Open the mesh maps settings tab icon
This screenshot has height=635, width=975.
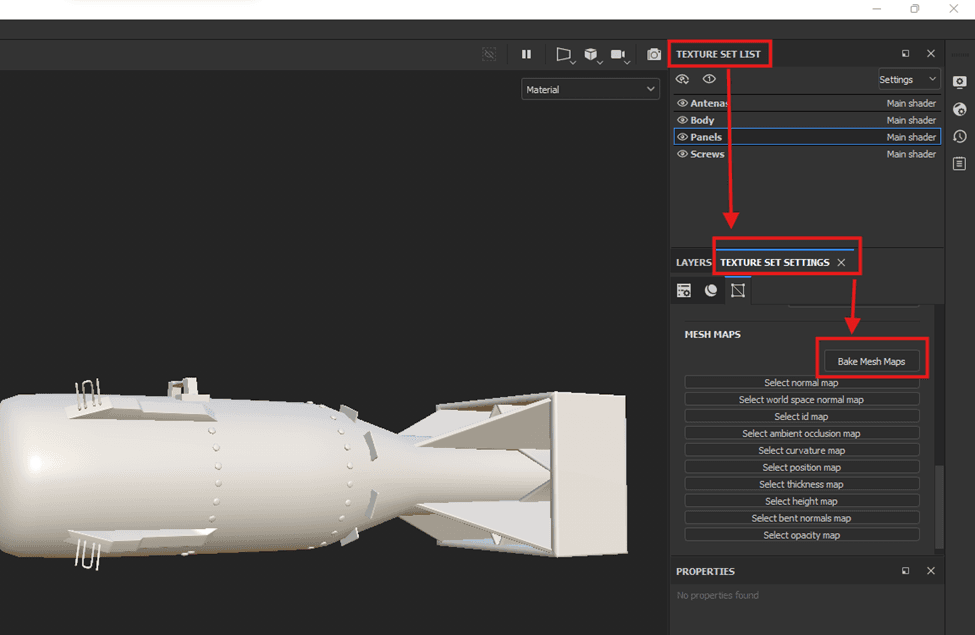(738, 290)
